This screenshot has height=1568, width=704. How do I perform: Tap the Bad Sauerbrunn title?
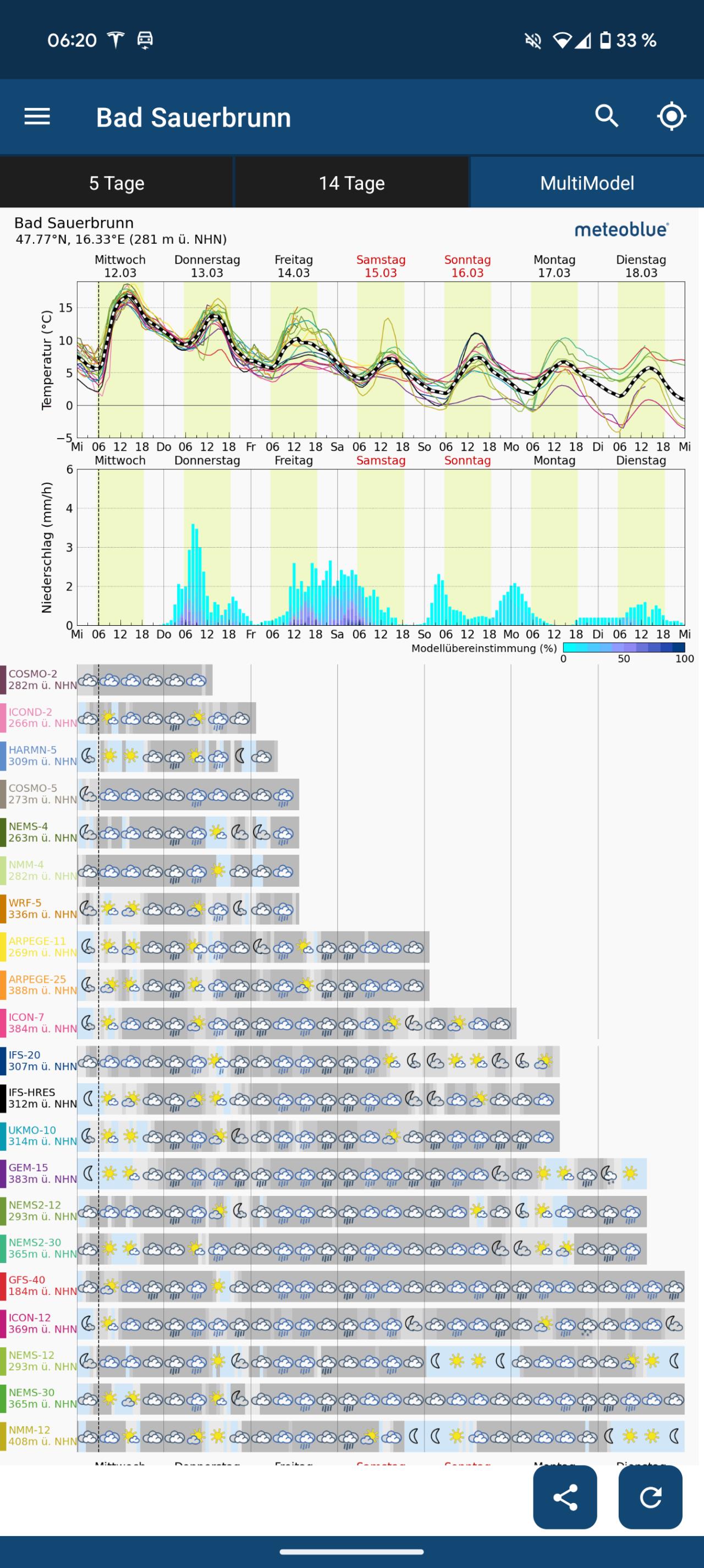[x=193, y=117]
